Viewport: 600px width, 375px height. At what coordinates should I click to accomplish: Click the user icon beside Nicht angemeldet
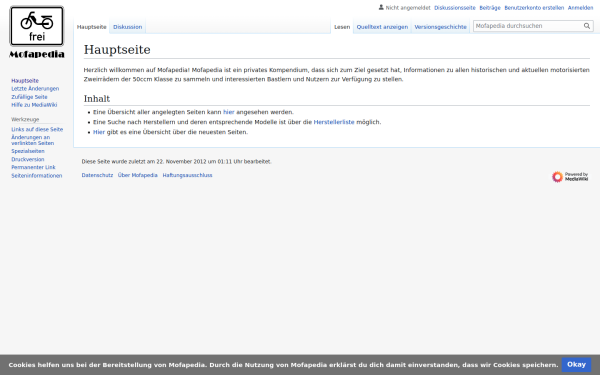pos(381,7)
